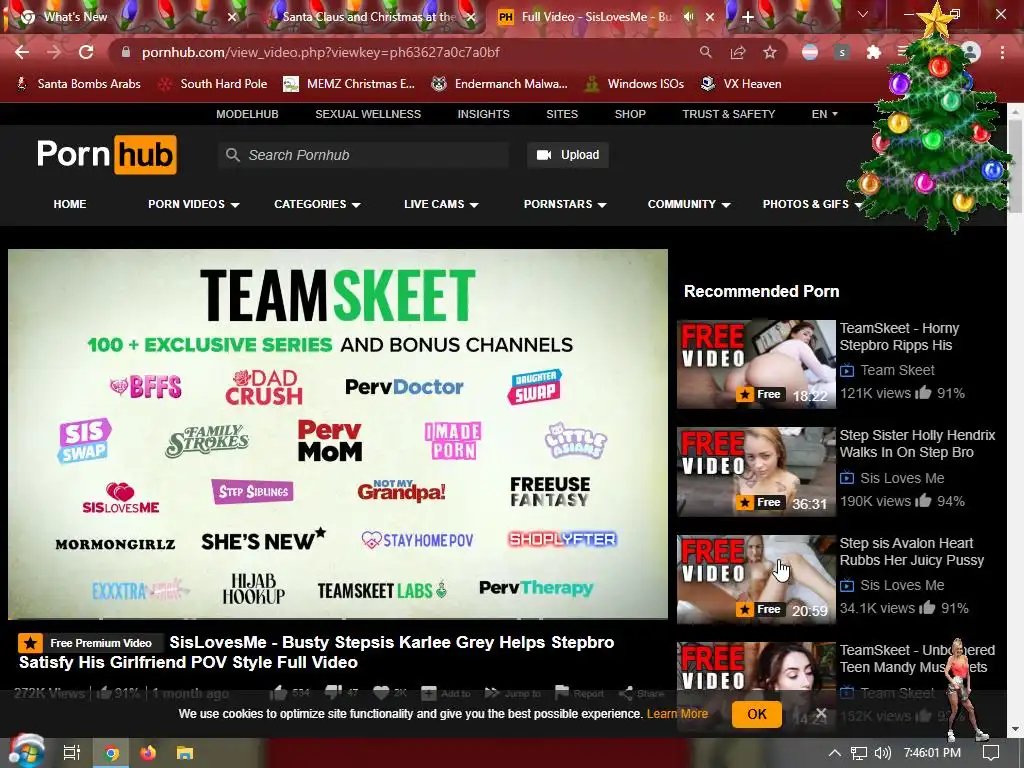Open a new tab with the plus button
The image size is (1024, 768).
point(748,17)
